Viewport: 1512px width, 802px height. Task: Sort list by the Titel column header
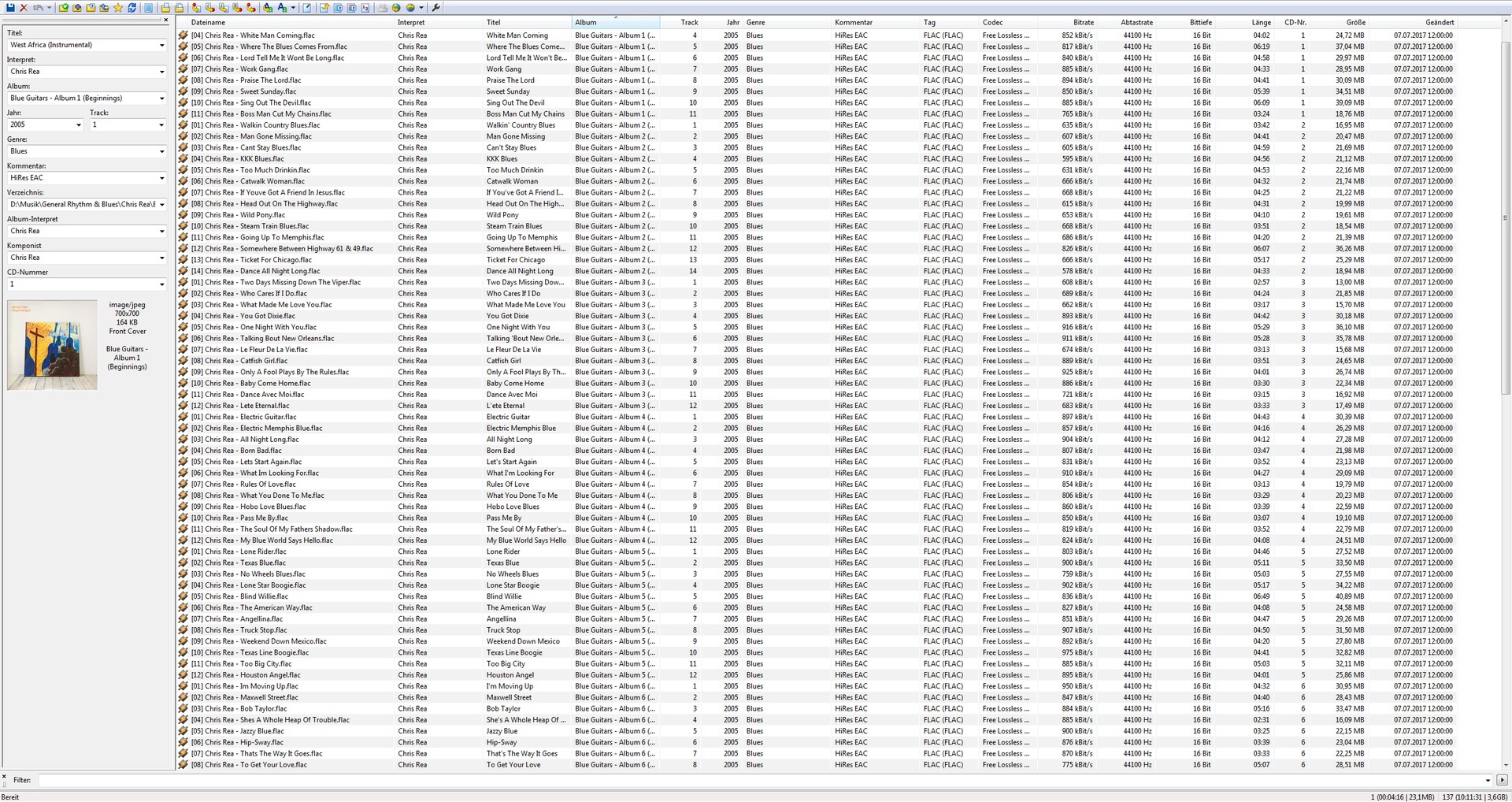point(493,22)
